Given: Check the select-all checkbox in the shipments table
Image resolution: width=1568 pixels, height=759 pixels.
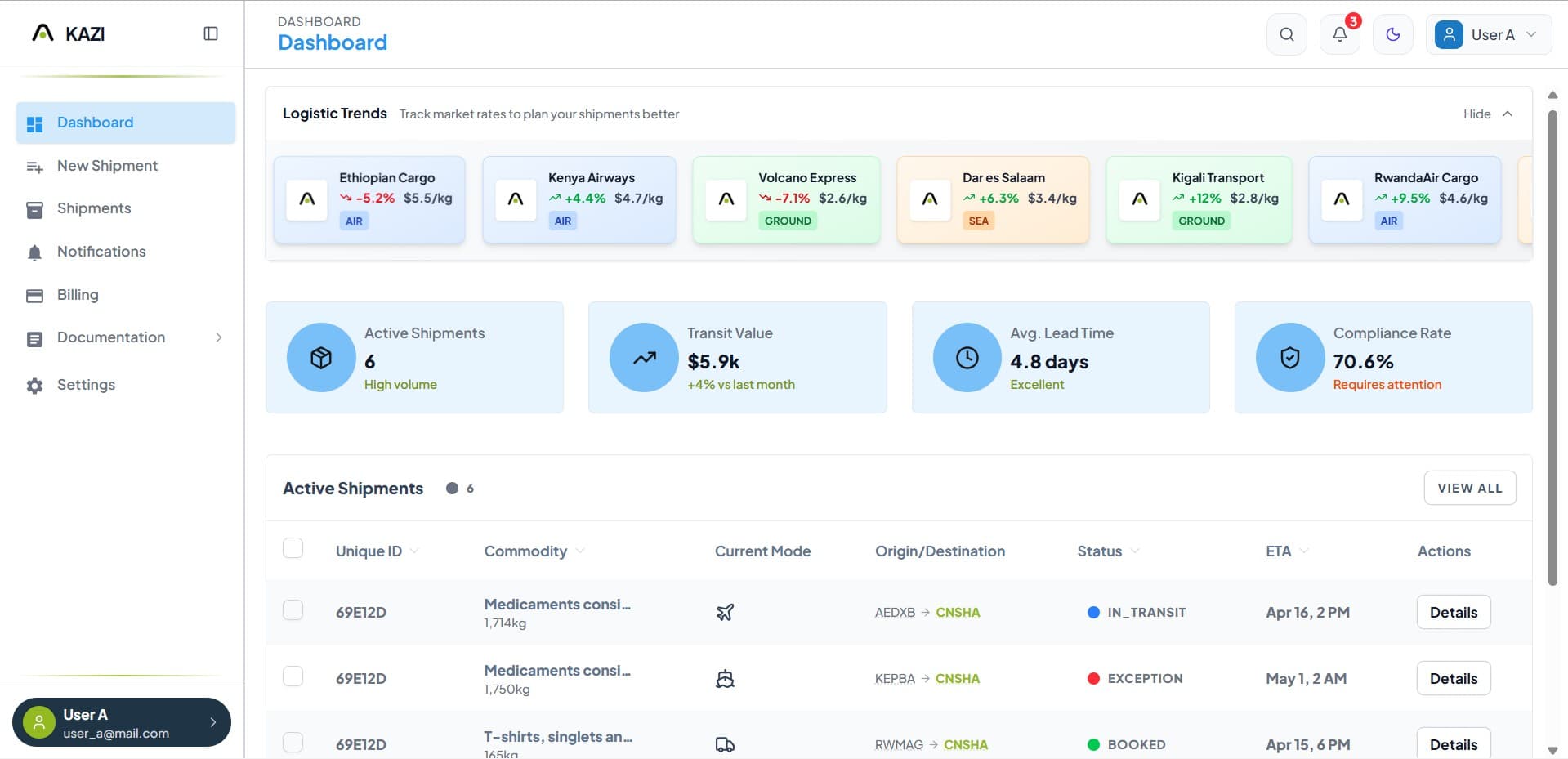Looking at the screenshot, I should pyautogui.click(x=293, y=548).
